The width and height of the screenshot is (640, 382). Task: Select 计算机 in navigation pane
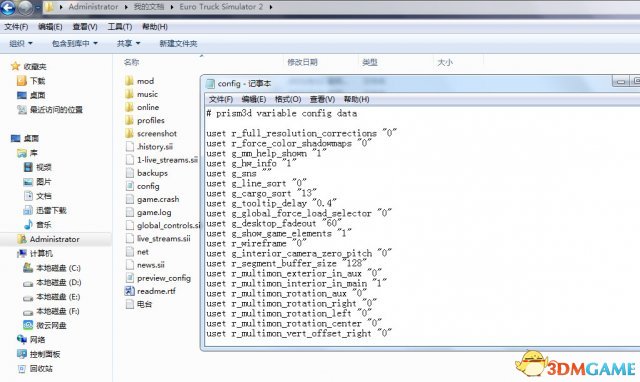pos(41,253)
